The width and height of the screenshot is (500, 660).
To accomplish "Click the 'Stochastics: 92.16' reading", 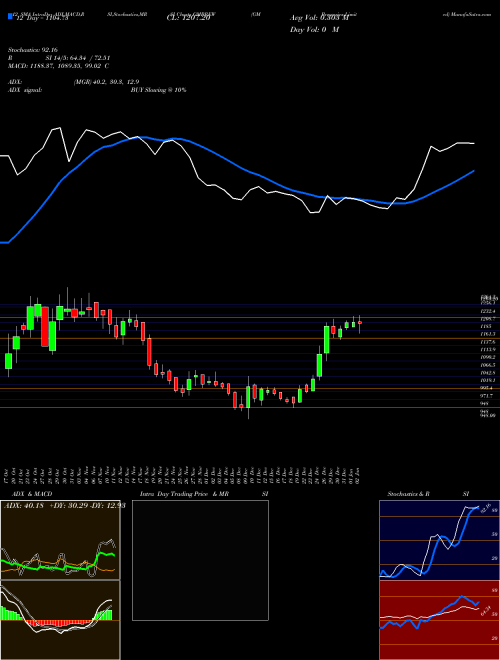I will tap(32, 50).
